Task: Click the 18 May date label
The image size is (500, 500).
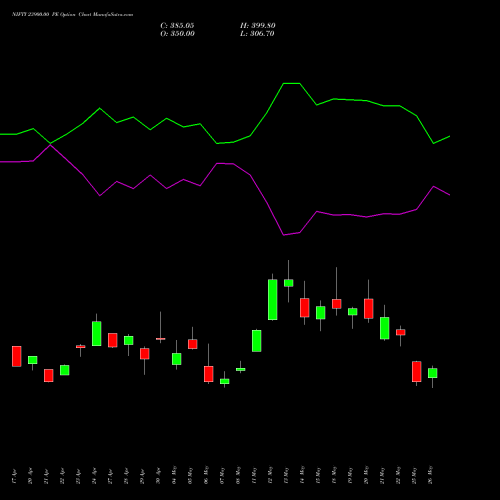Action: tap(334, 475)
